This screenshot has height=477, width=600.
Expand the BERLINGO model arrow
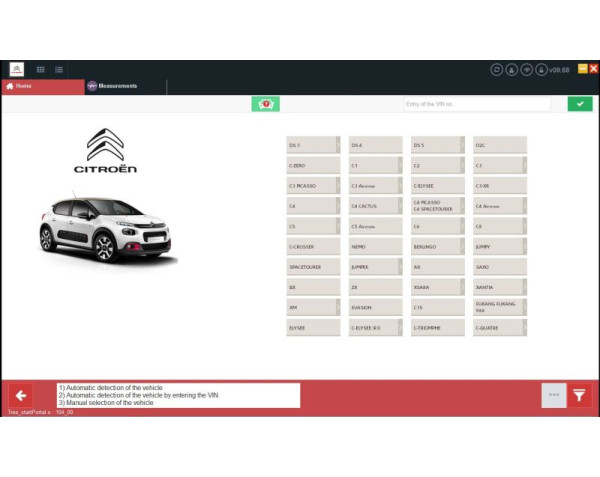pos(462,247)
